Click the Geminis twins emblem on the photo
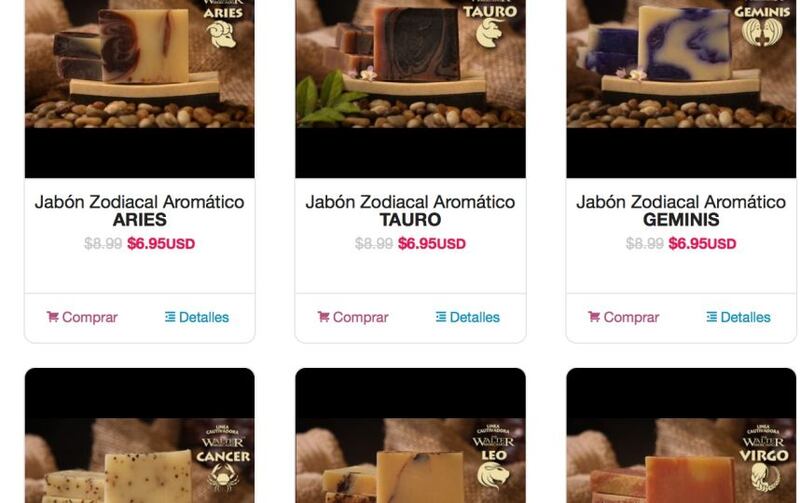800x503 pixels. point(761,33)
